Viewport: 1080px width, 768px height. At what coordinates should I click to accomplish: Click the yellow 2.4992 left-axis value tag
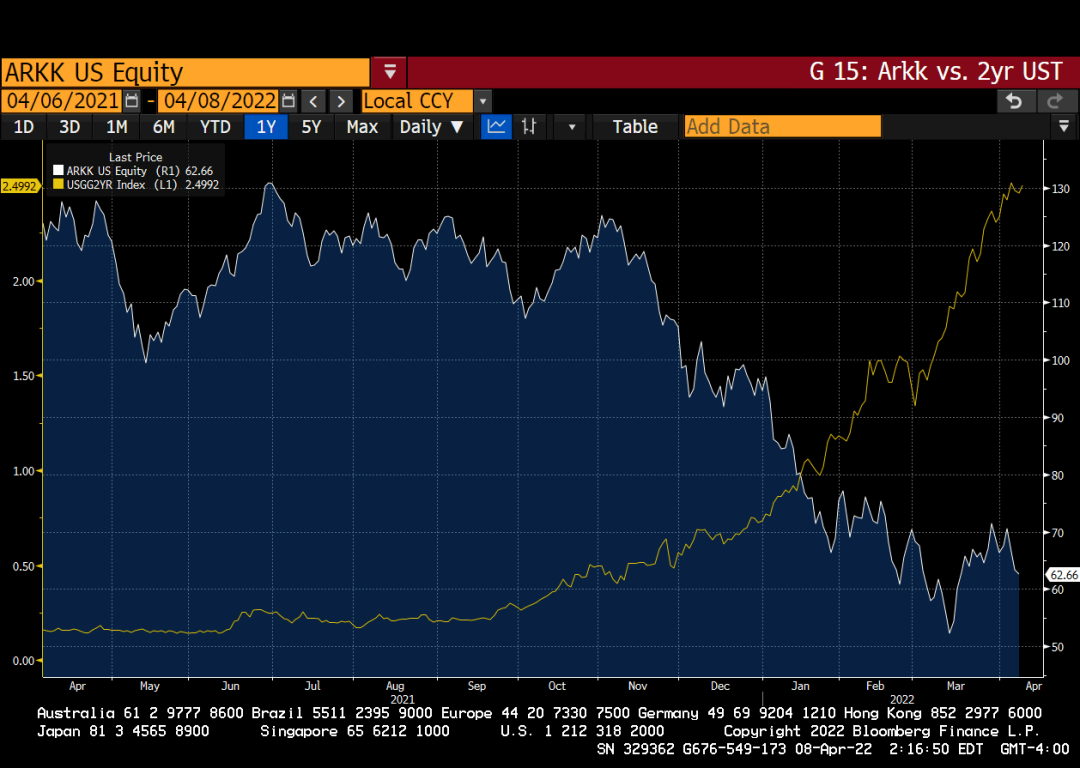click(19, 186)
